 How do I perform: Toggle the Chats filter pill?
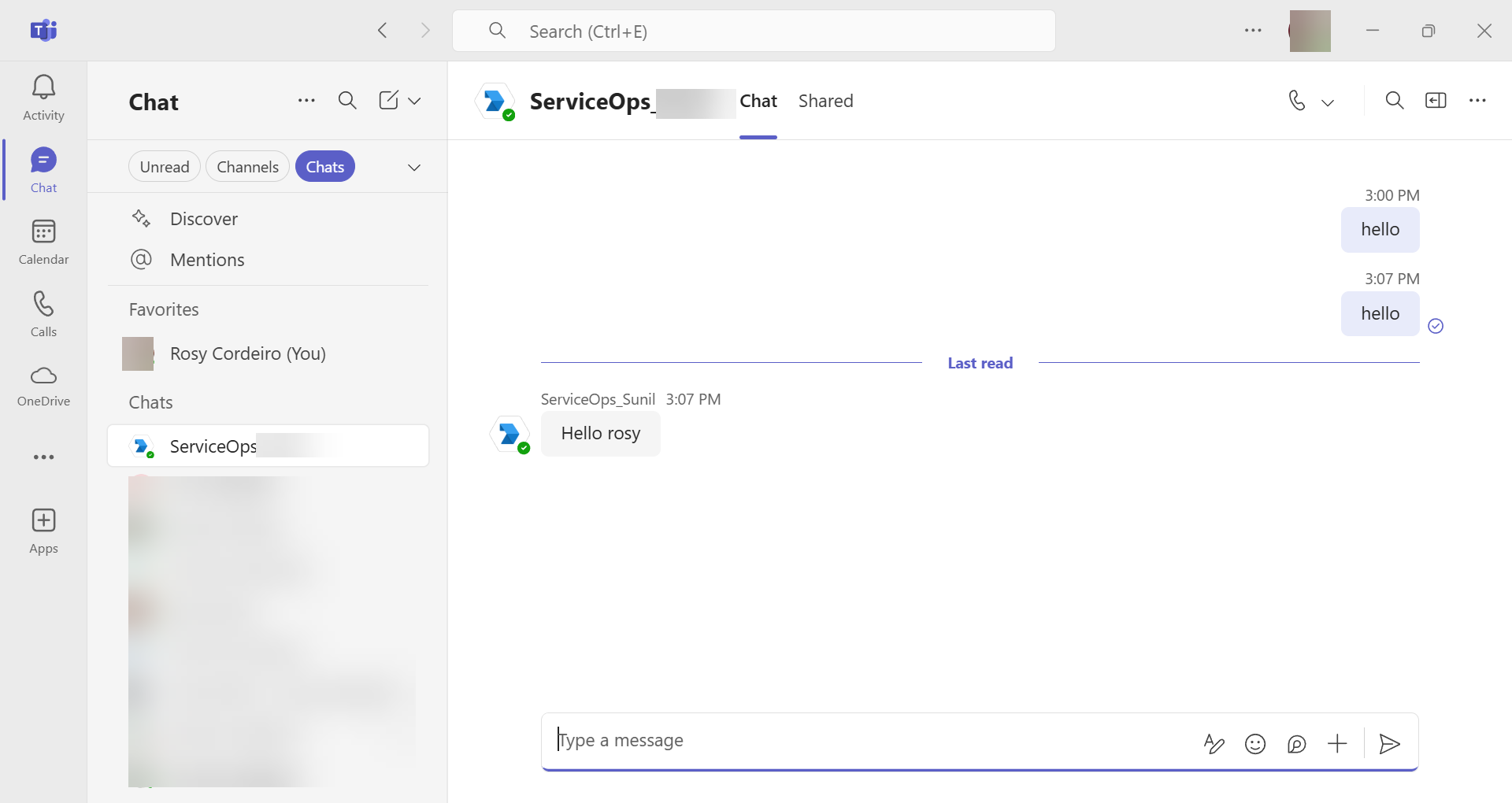coord(324,167)
